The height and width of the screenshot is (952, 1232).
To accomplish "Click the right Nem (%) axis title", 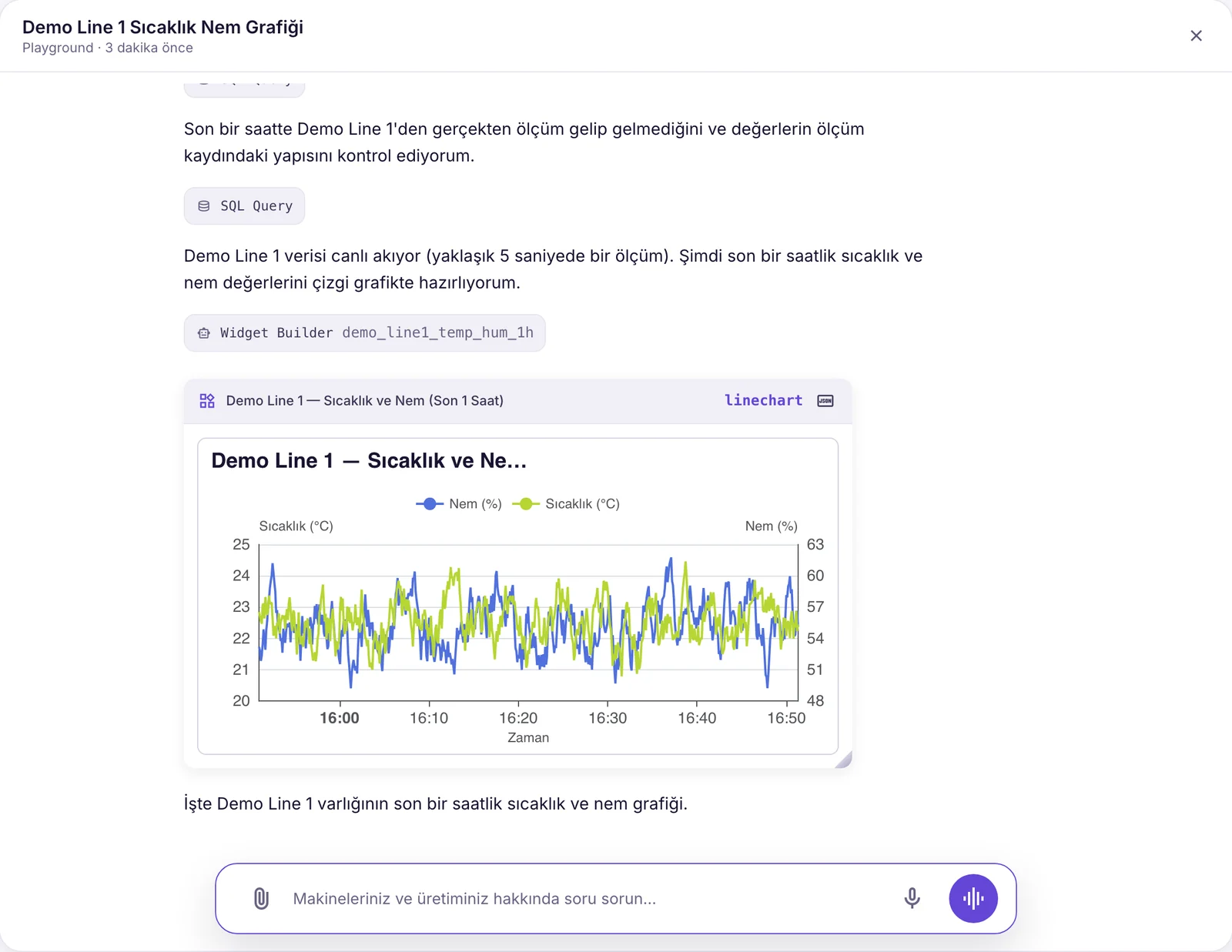I will tap(772, 526).
